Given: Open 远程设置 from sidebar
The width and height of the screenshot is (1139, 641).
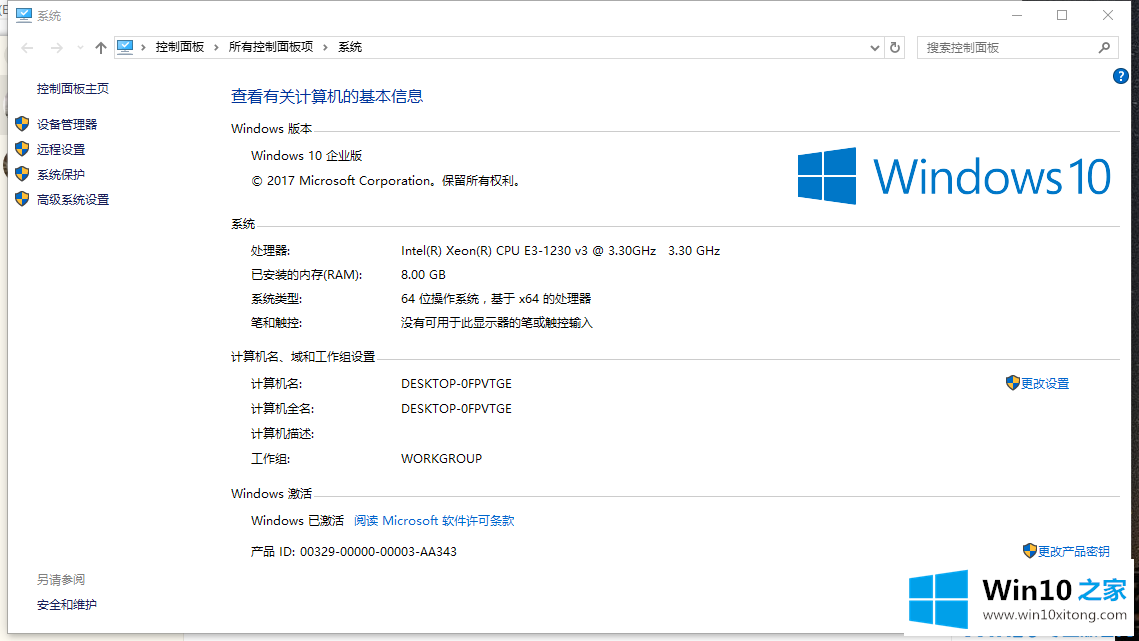Looking at the screenshot, I should tap(61, 150).
